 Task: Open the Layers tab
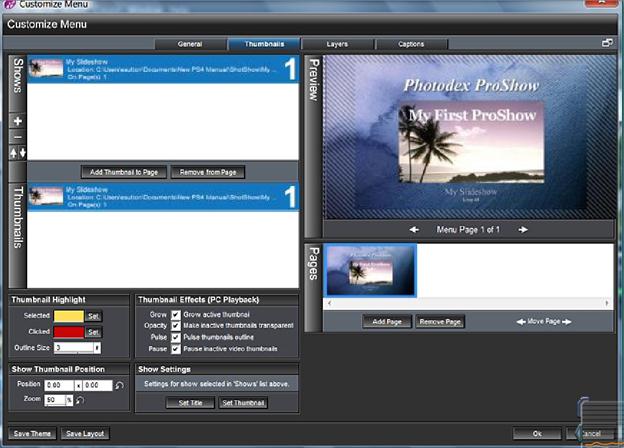tap(337, 44)
